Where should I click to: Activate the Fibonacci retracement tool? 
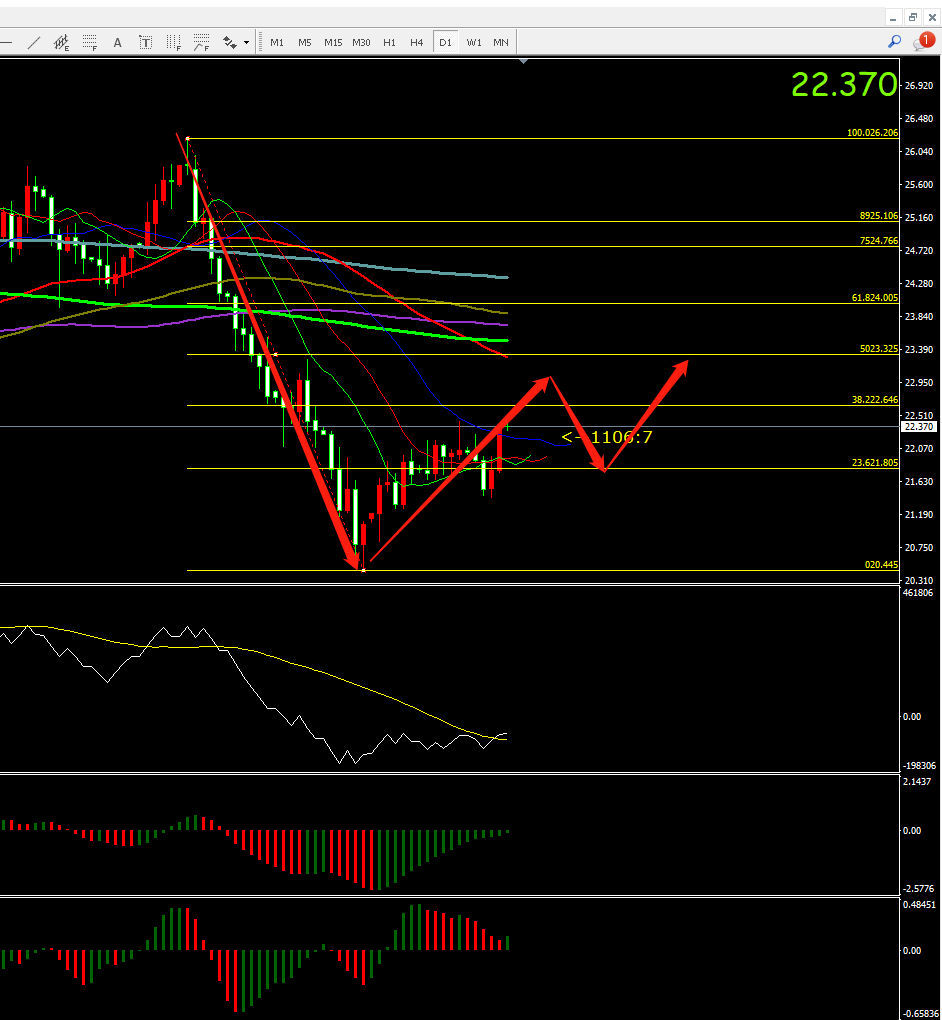(x=90, y=42)
